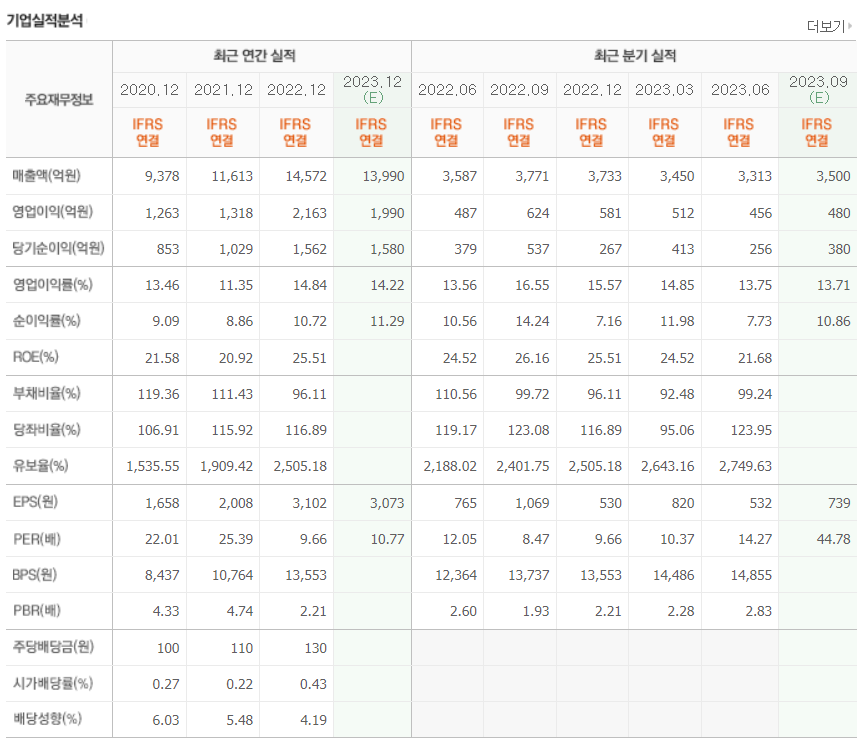Viewport: 867px width, 745px height.
Task: Click the 2023.03 quarterly column header
Action: click(664, 90)
